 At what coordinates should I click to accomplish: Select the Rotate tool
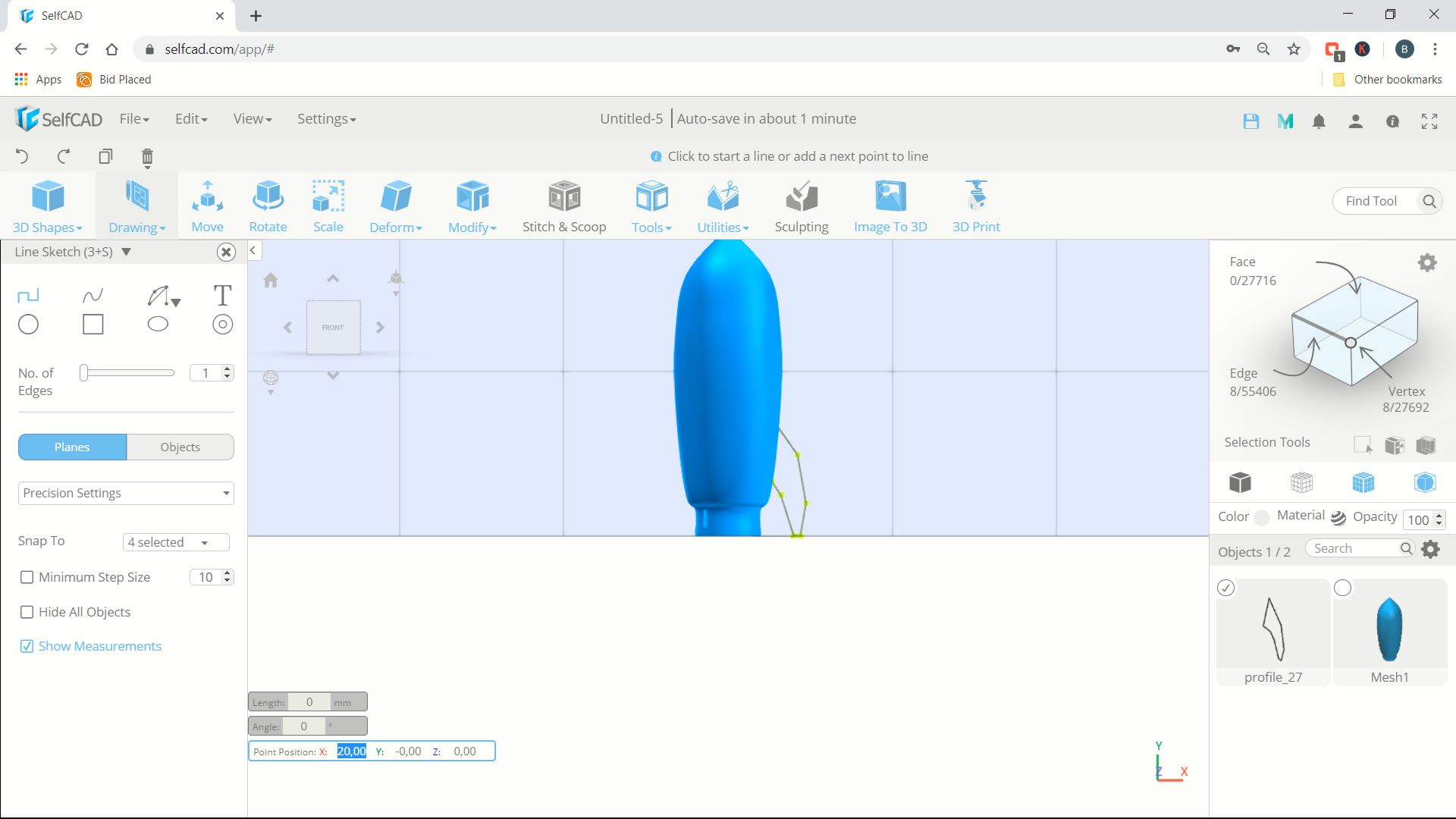tap(268, 205)
